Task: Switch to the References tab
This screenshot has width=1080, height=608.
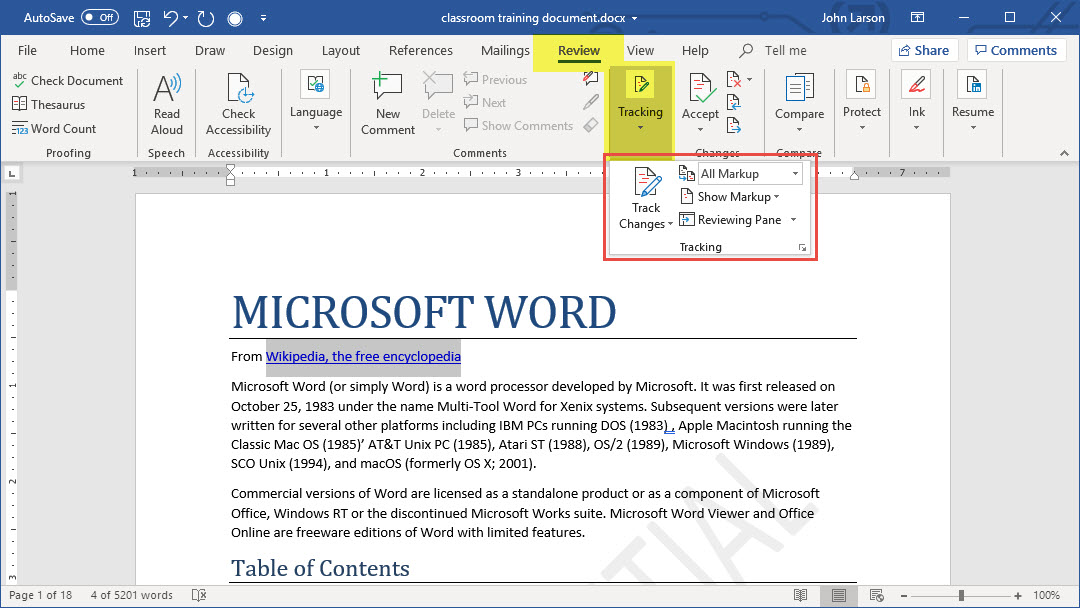Action: point(420,51)
